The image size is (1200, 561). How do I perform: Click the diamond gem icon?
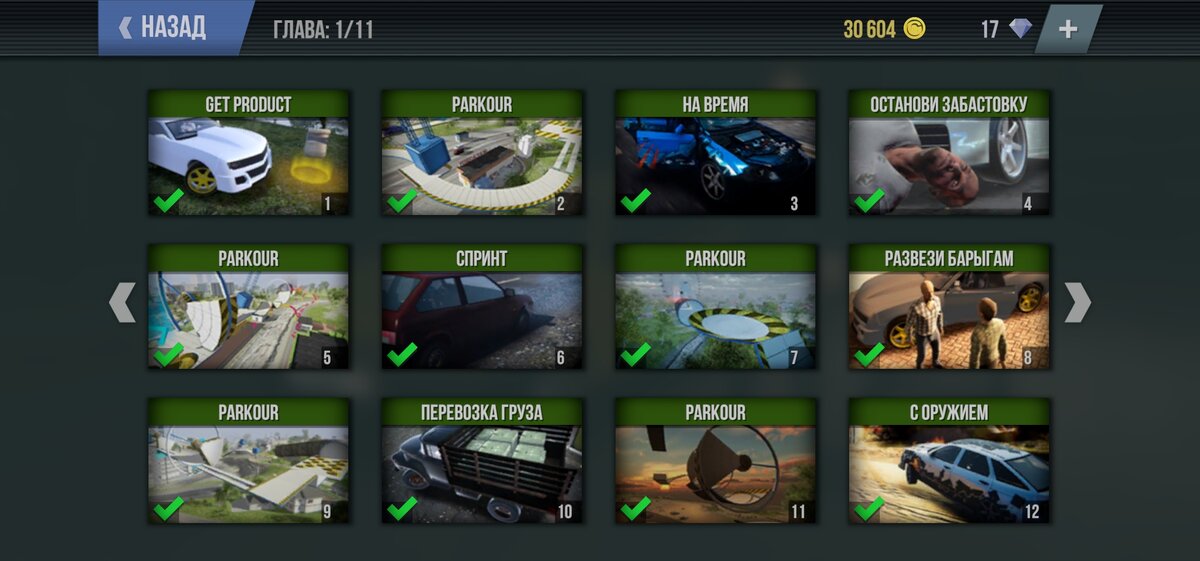(1020, 29)
